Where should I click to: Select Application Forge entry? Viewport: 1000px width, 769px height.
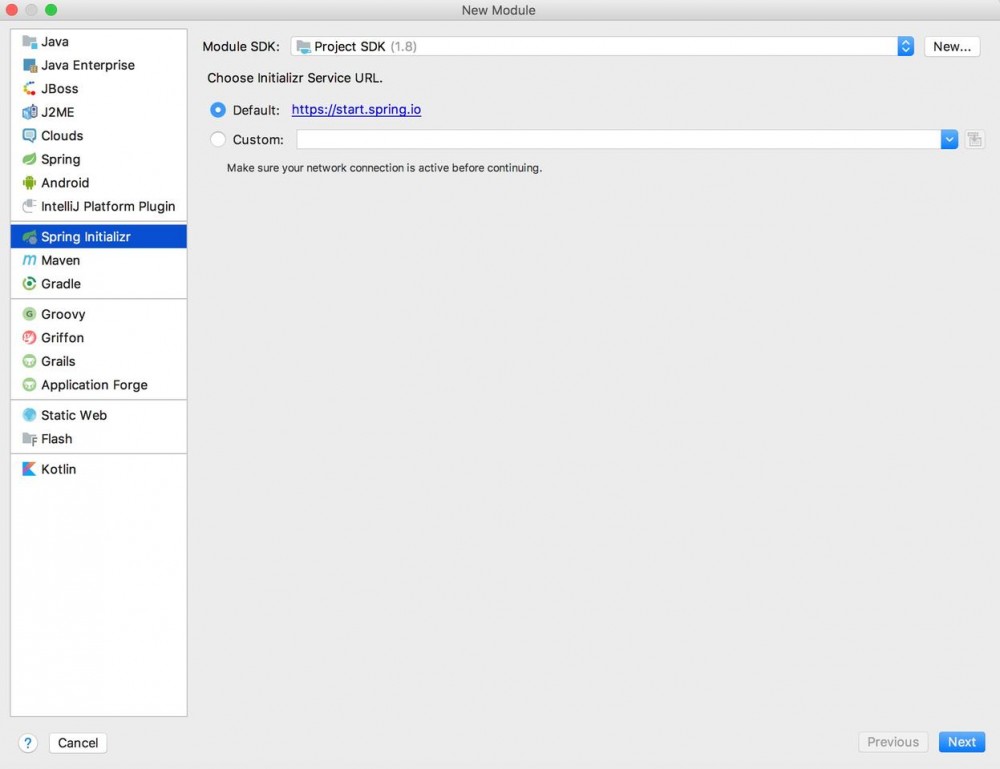click(x=99, y=385)
